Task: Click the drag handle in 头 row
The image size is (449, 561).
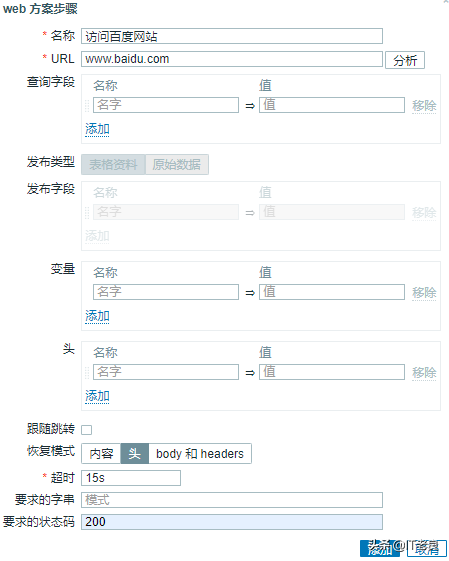Action: pyautogui.click(x=87, y=372)
